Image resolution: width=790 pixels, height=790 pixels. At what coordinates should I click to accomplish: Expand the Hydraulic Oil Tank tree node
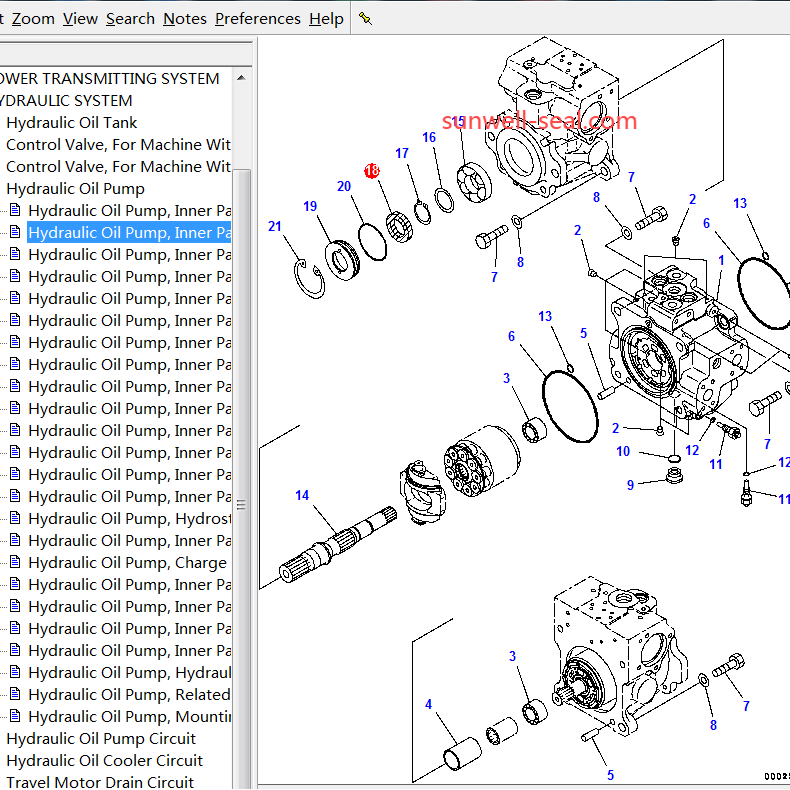click(72, 122)
